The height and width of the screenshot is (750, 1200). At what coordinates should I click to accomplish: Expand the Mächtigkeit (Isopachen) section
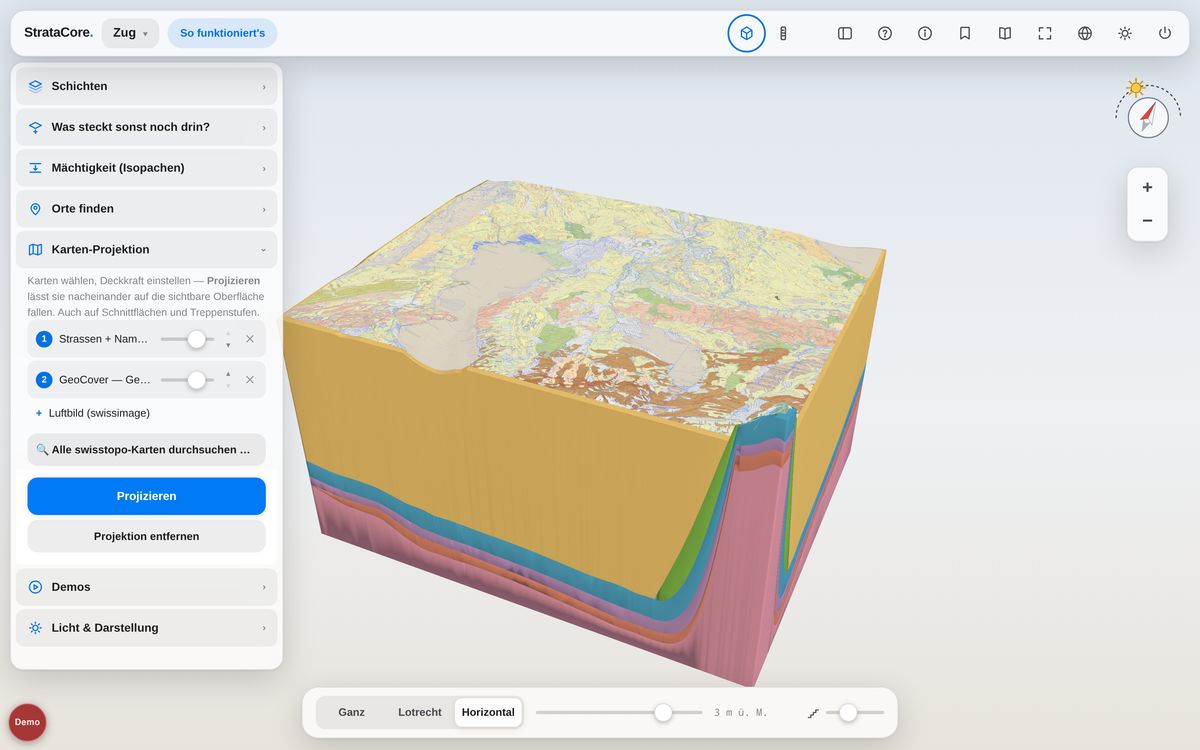click(147, 168)
